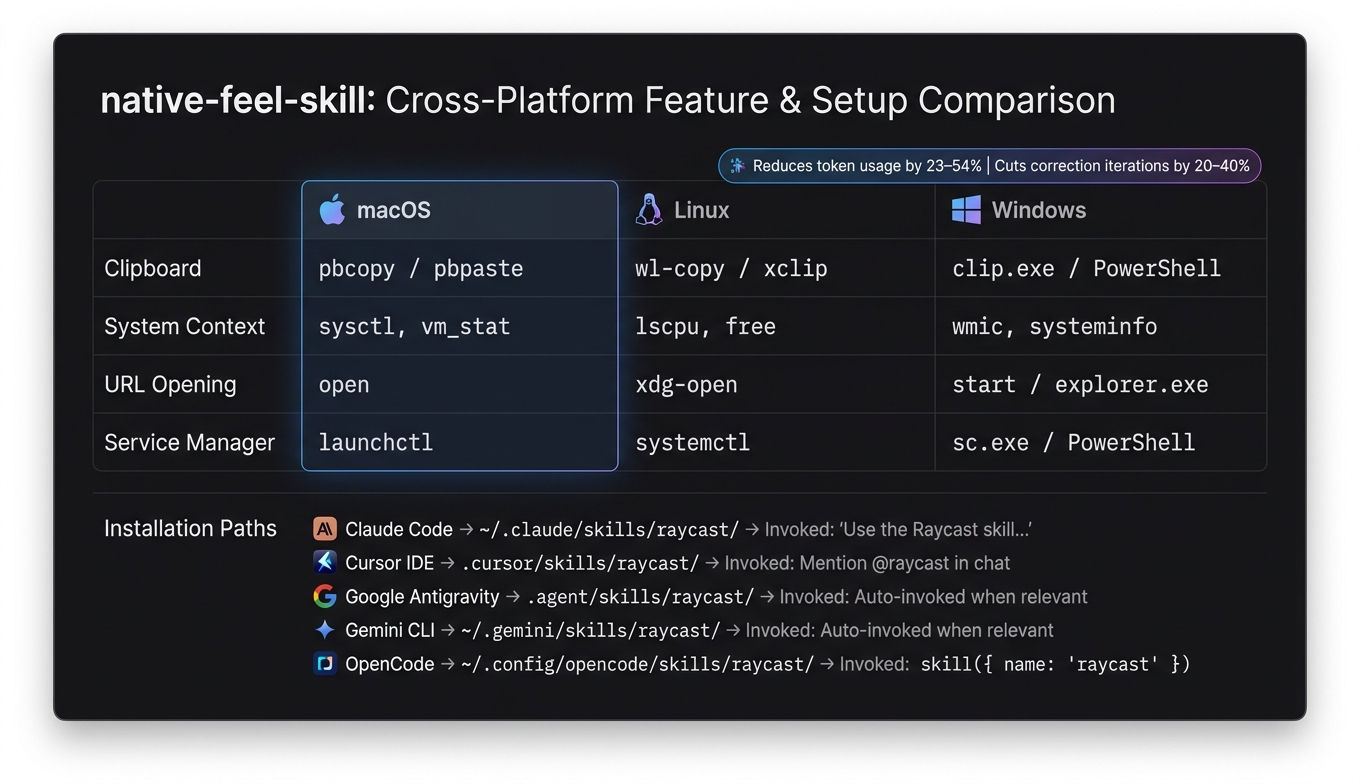Click the 'OpenCode' name label

point(390,664)
